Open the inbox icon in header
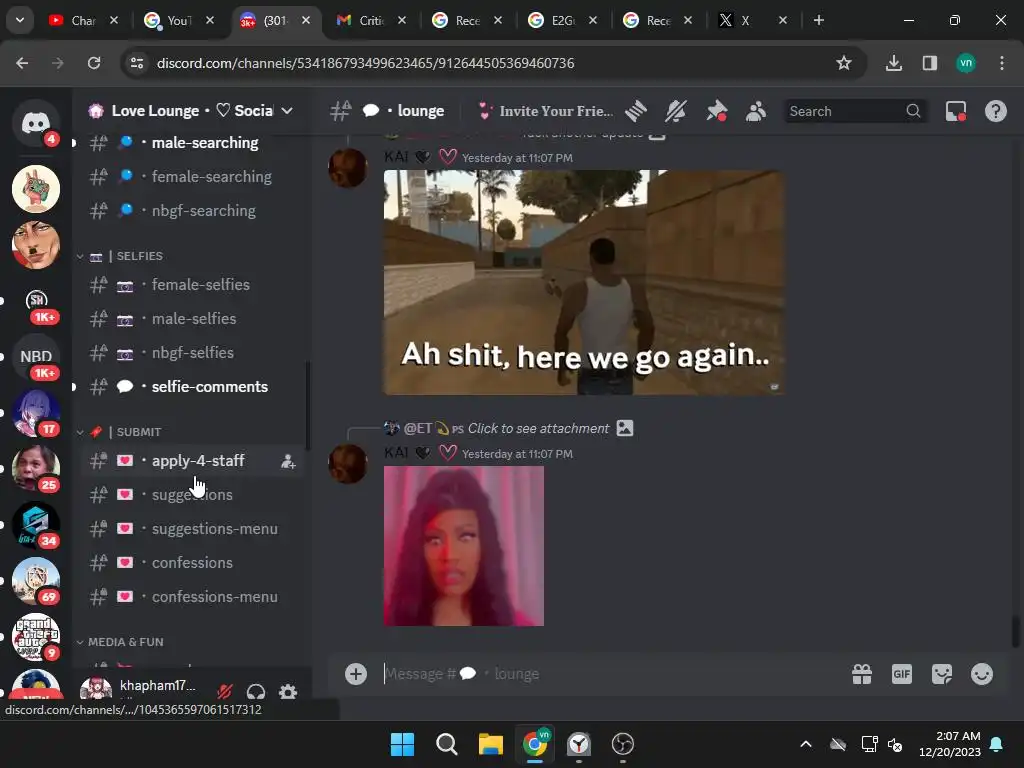Screen dimensions: 1024x768 pyautogui.click(x=956, y=112)
